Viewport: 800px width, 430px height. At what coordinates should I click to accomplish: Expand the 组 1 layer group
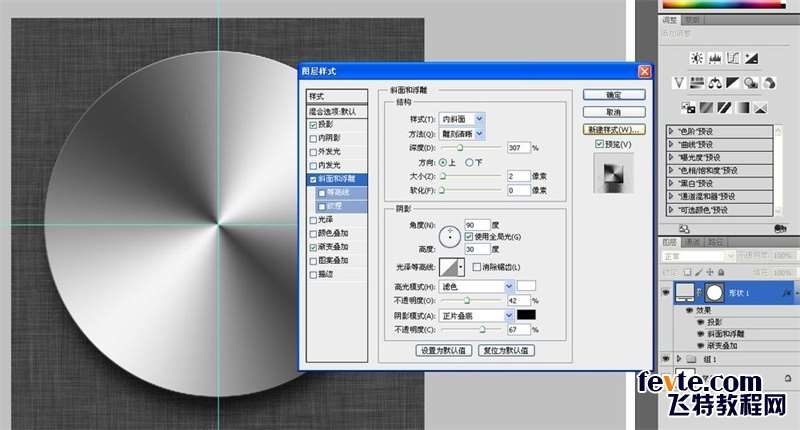(679, 359)
